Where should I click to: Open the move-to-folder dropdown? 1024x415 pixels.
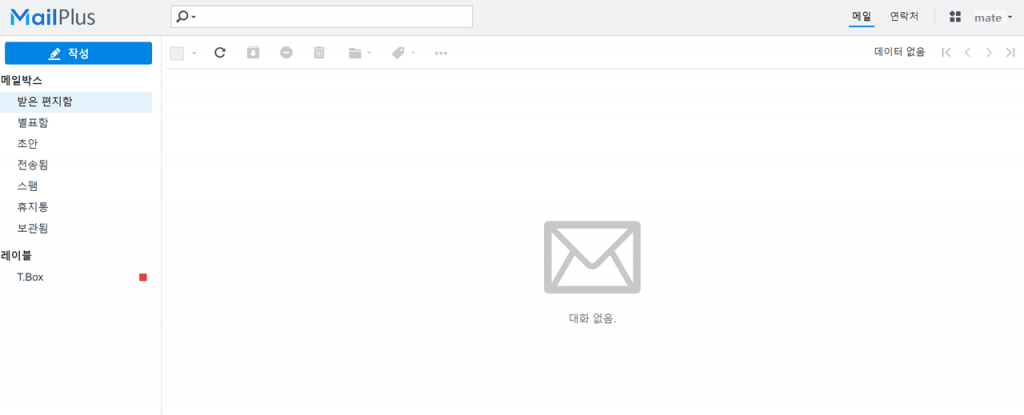pyautogui.click(x=360, y=53)
